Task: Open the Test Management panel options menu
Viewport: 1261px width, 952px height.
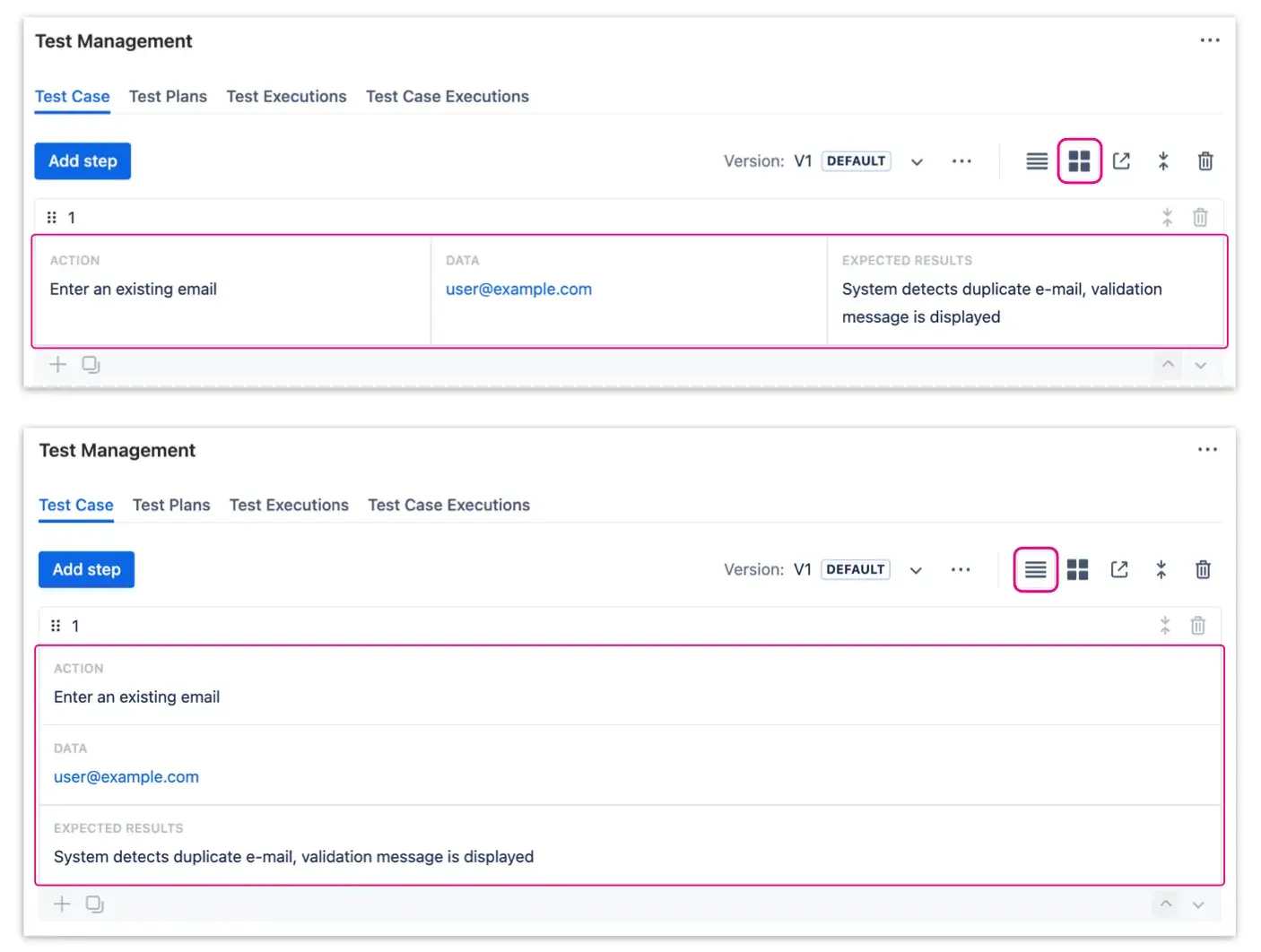Action: tap(1210, 39)
